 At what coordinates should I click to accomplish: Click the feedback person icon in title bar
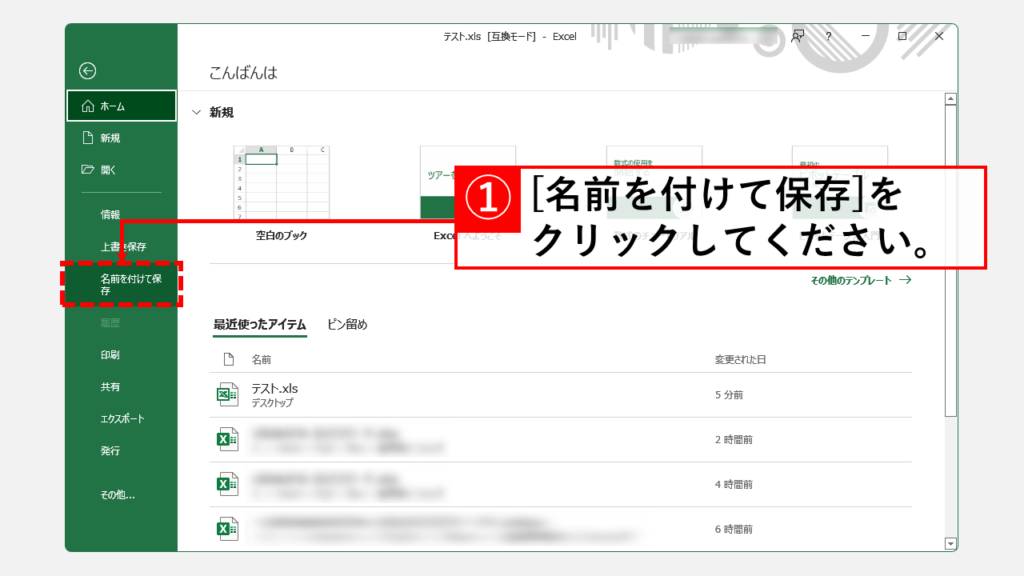(x=797, y=36)
